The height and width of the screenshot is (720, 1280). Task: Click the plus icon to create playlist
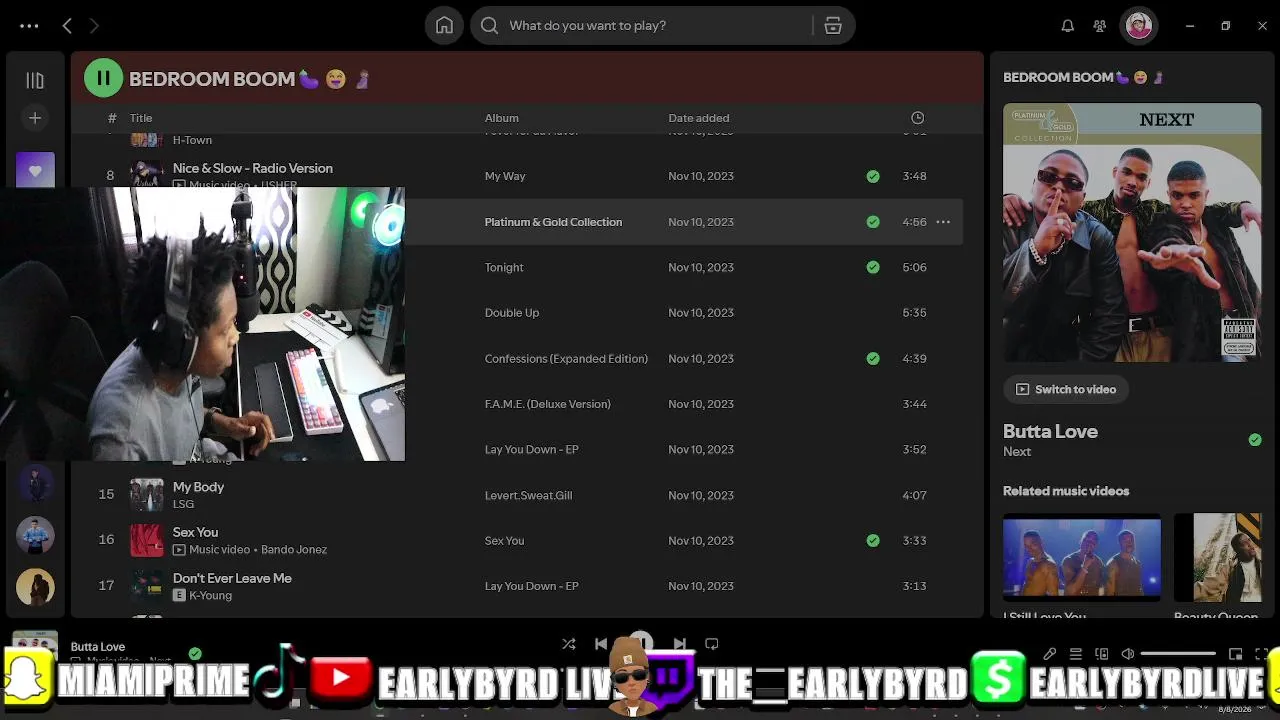tap(35, 118)
